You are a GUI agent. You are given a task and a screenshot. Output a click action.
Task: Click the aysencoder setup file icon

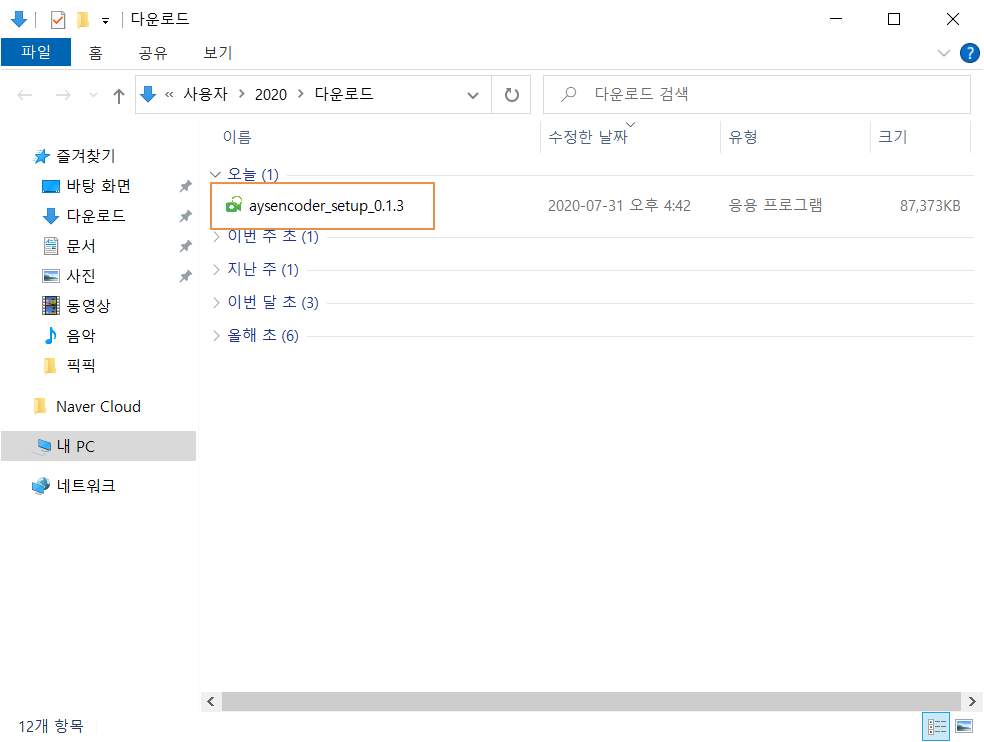point(234,205)
